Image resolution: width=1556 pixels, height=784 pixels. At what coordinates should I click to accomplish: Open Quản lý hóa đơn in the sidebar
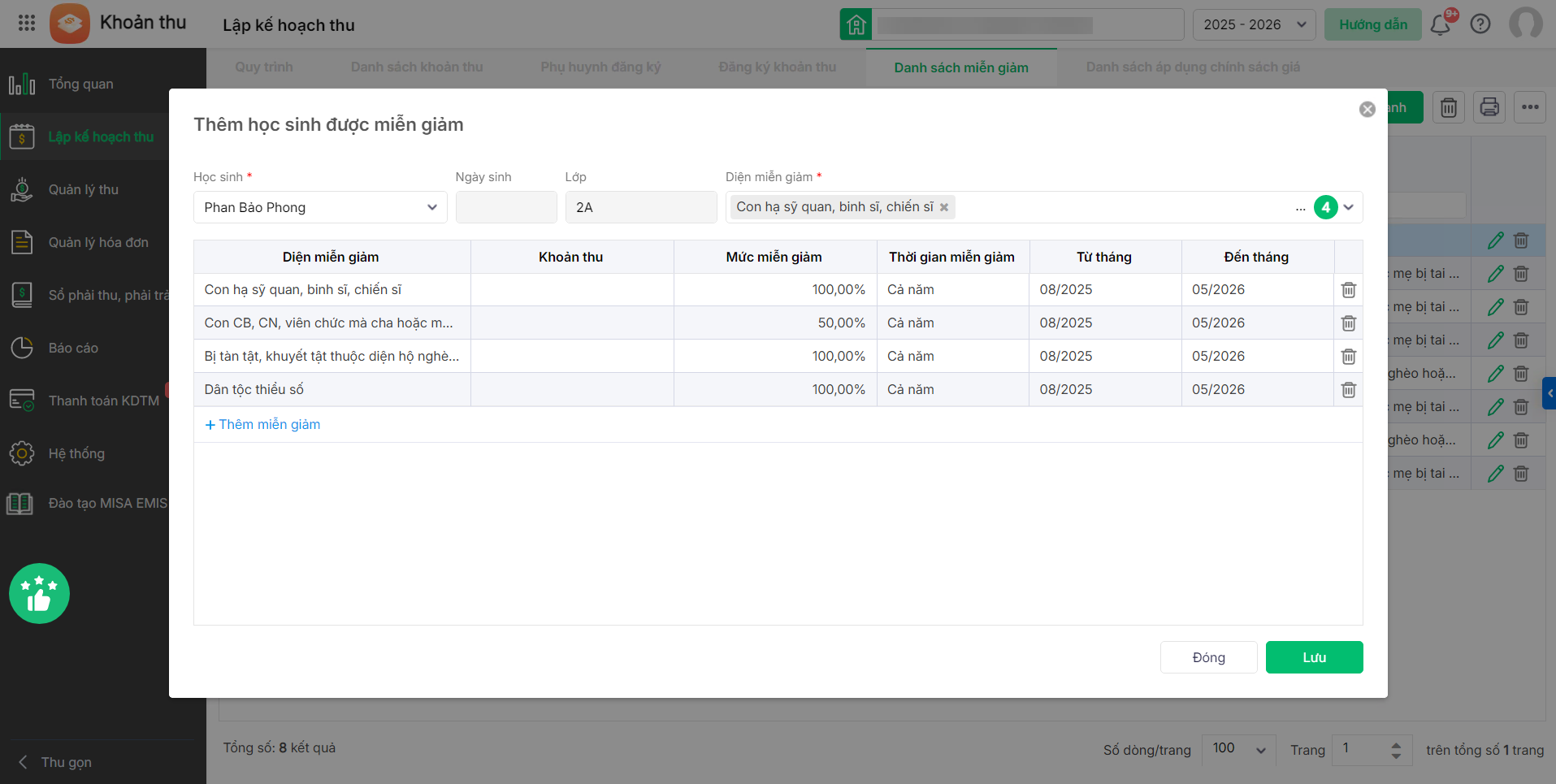[85, 242]
